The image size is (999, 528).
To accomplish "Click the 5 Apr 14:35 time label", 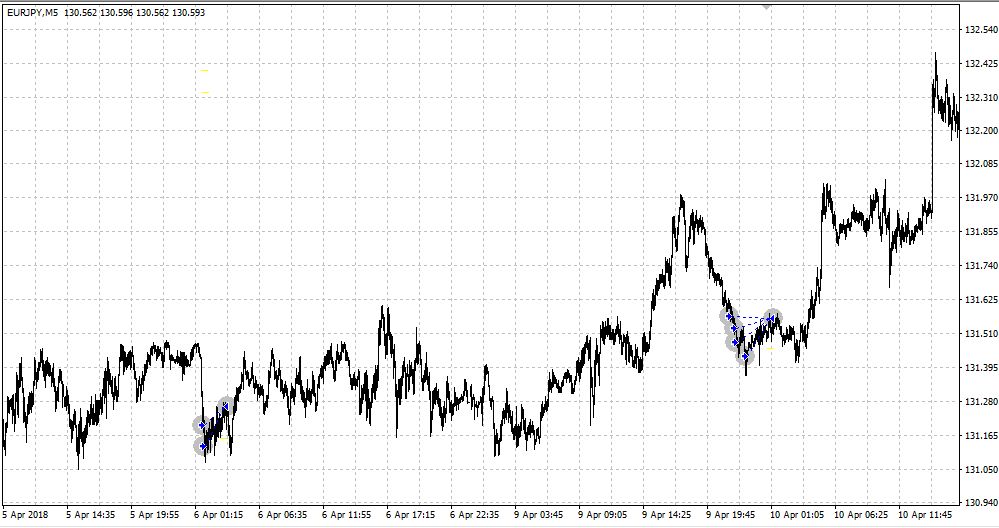I will (90, 515).
